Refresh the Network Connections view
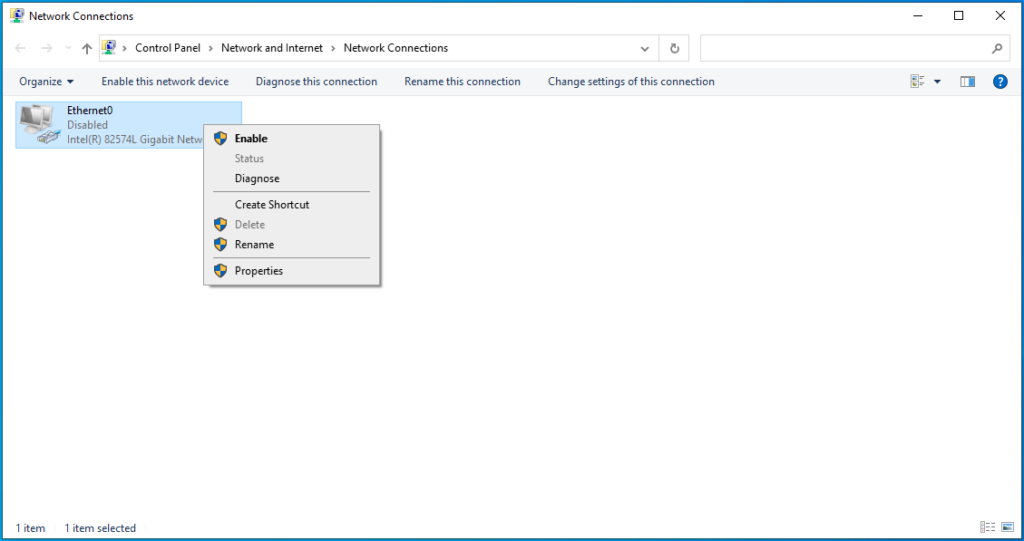Image resolution: width=1024 pixels, height=541 pixels. coord(674,48)
